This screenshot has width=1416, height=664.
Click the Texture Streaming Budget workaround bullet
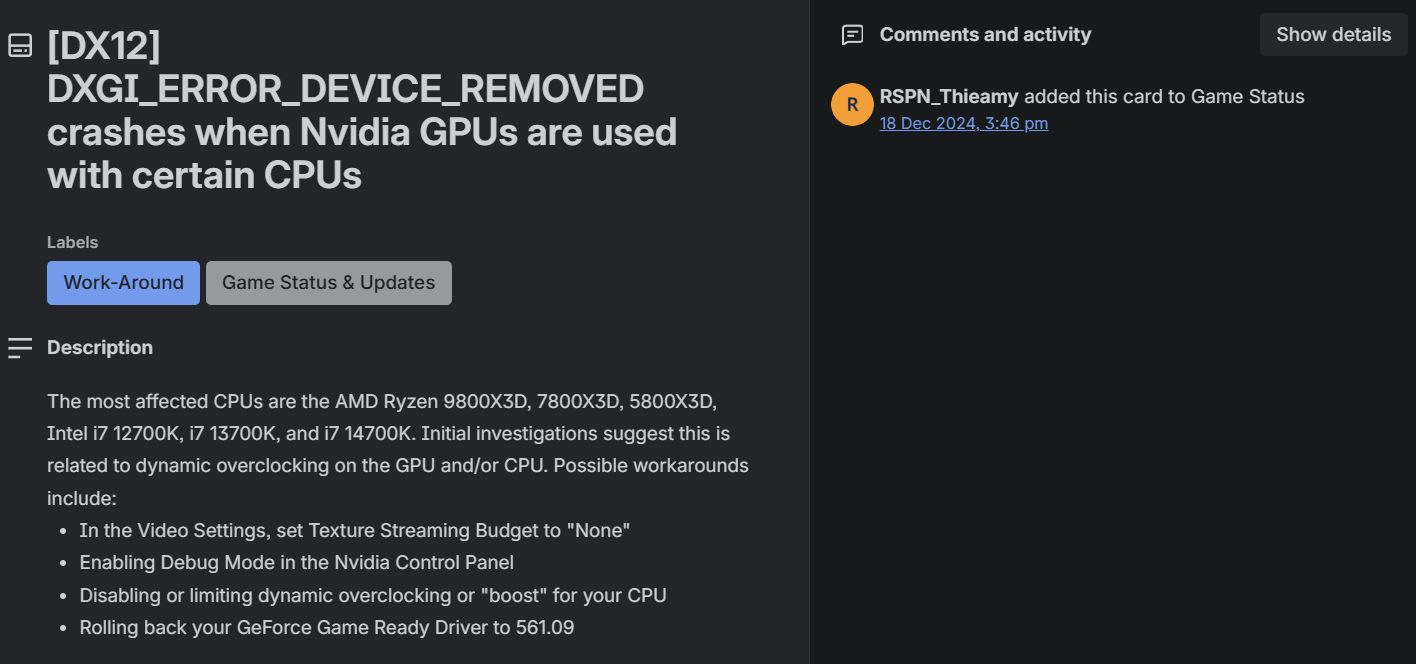[x=355, y=530]
